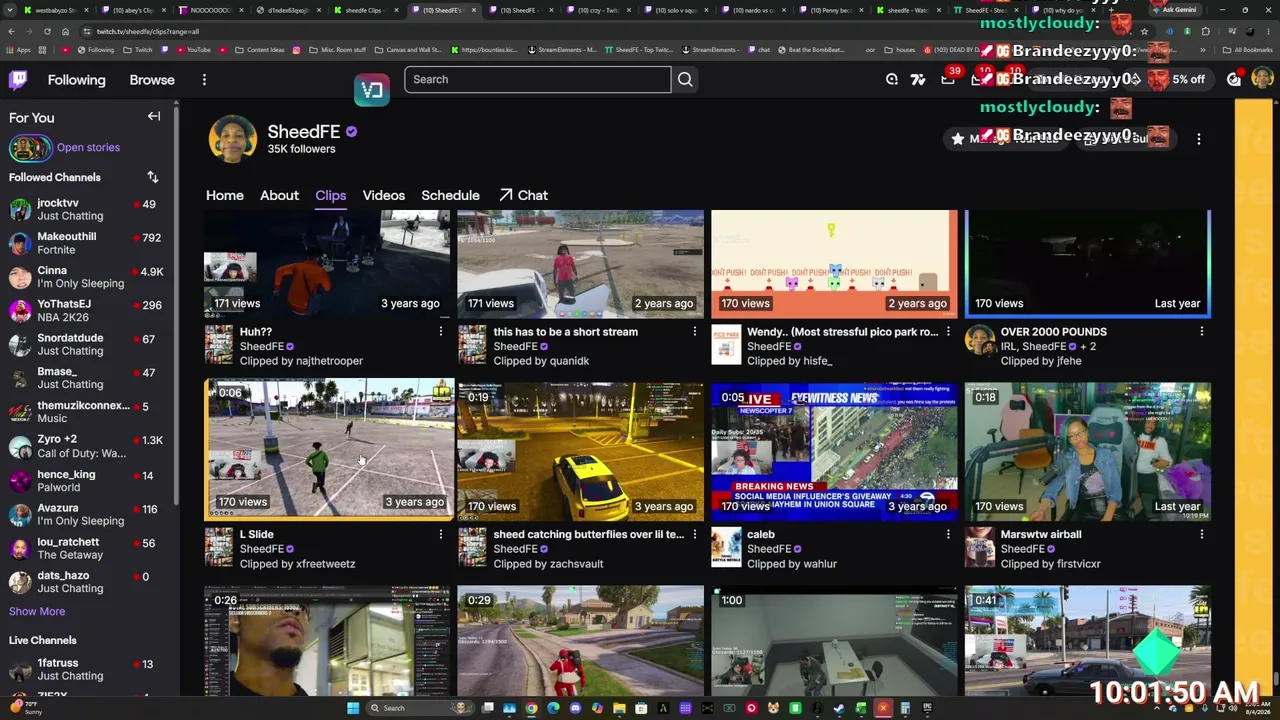
Task: Click the Pico Park game box art
Action: [x=726, y=346]
